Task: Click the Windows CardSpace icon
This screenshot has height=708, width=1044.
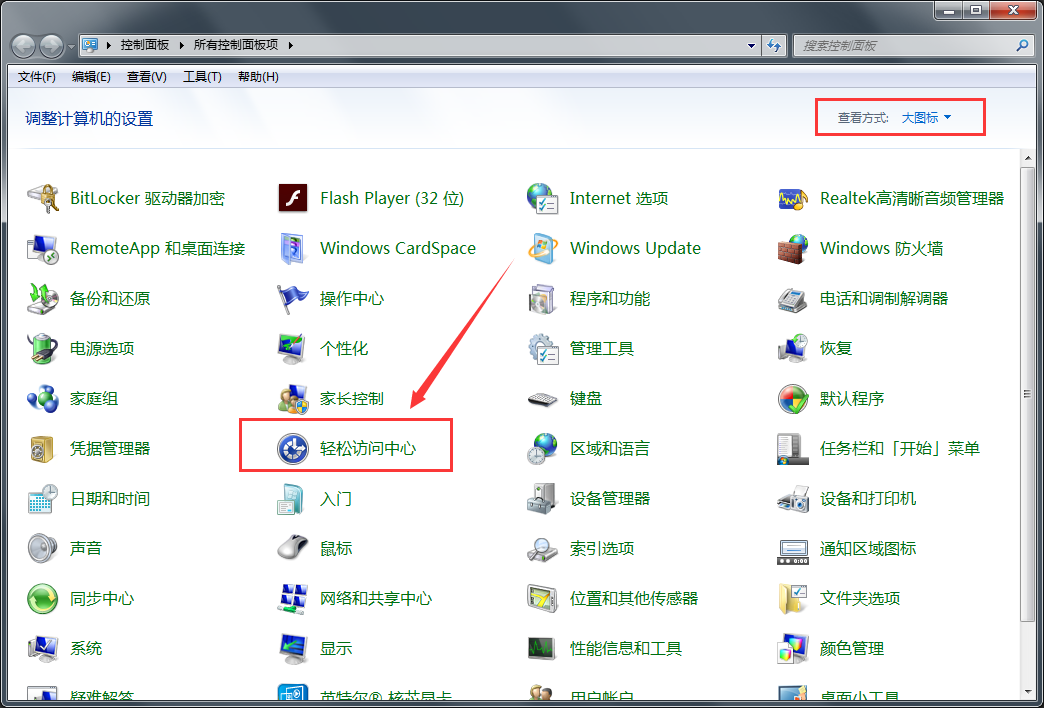Action: [293, 248]
